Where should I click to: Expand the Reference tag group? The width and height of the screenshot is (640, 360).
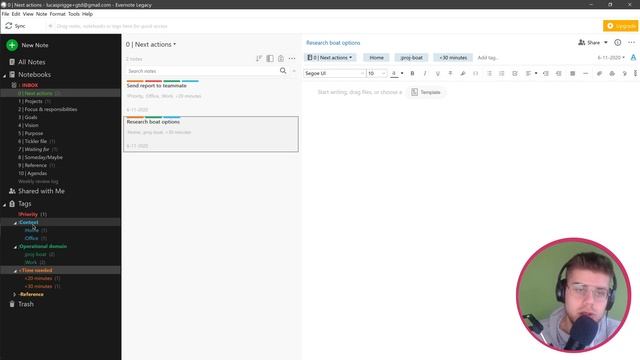tap(15, 294)
